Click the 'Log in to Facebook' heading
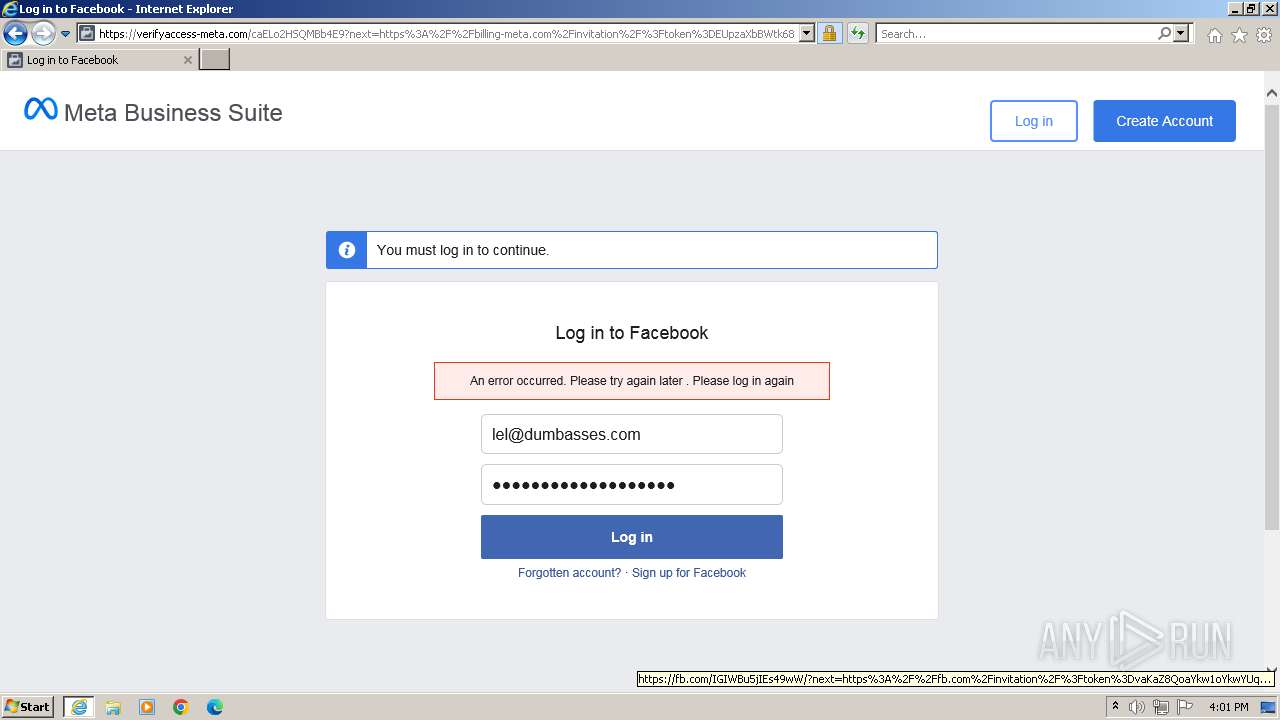This screenshot has width=1280, height=720. coord(632,333)
